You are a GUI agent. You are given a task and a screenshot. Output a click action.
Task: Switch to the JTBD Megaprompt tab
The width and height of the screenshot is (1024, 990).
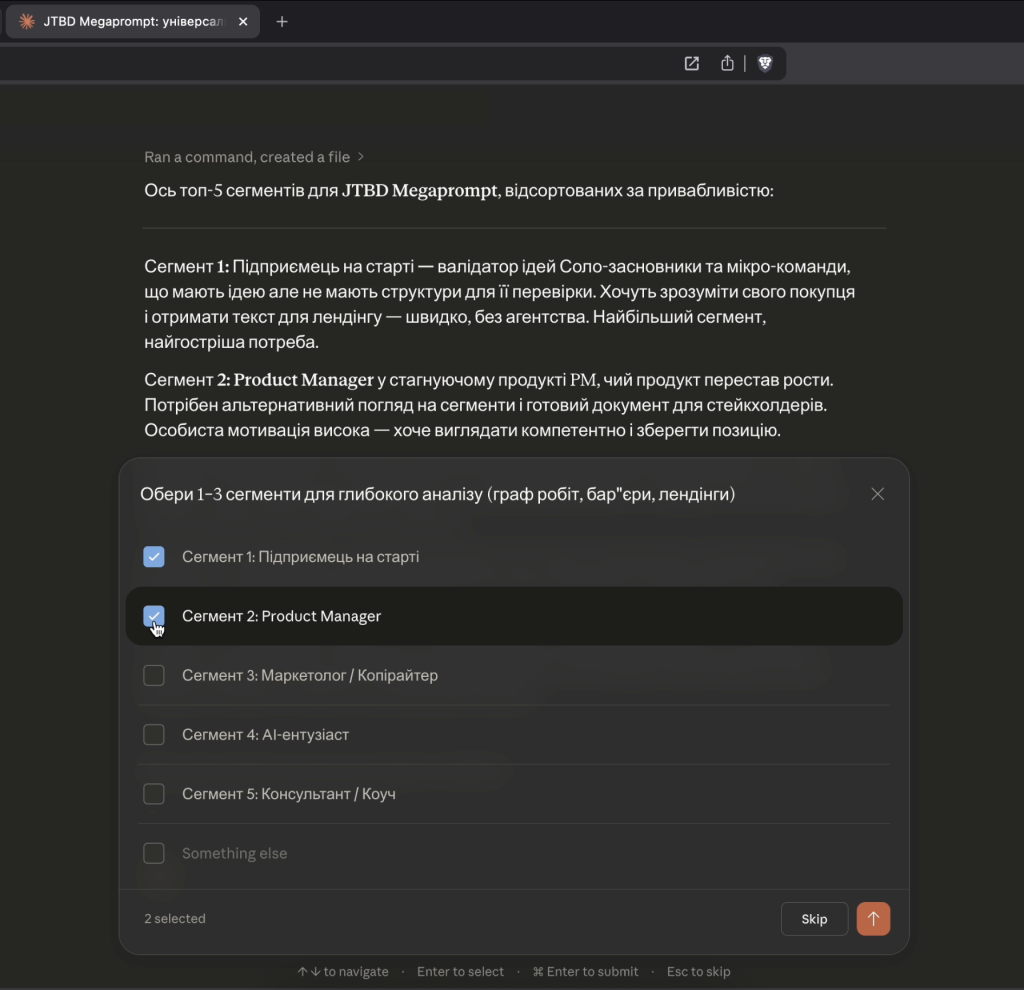coord(130,20)
